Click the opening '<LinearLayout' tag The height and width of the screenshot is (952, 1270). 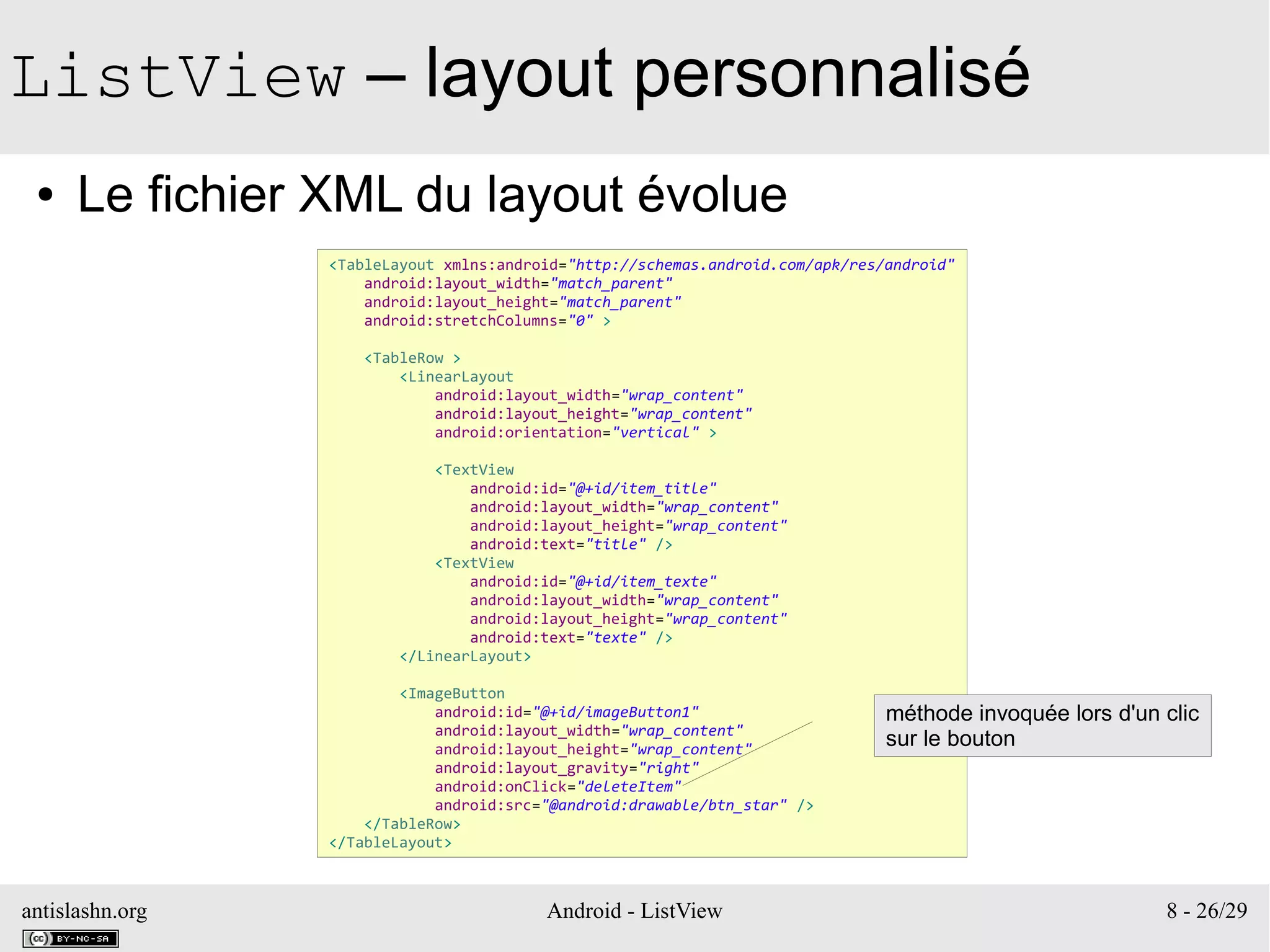(456, 377)
